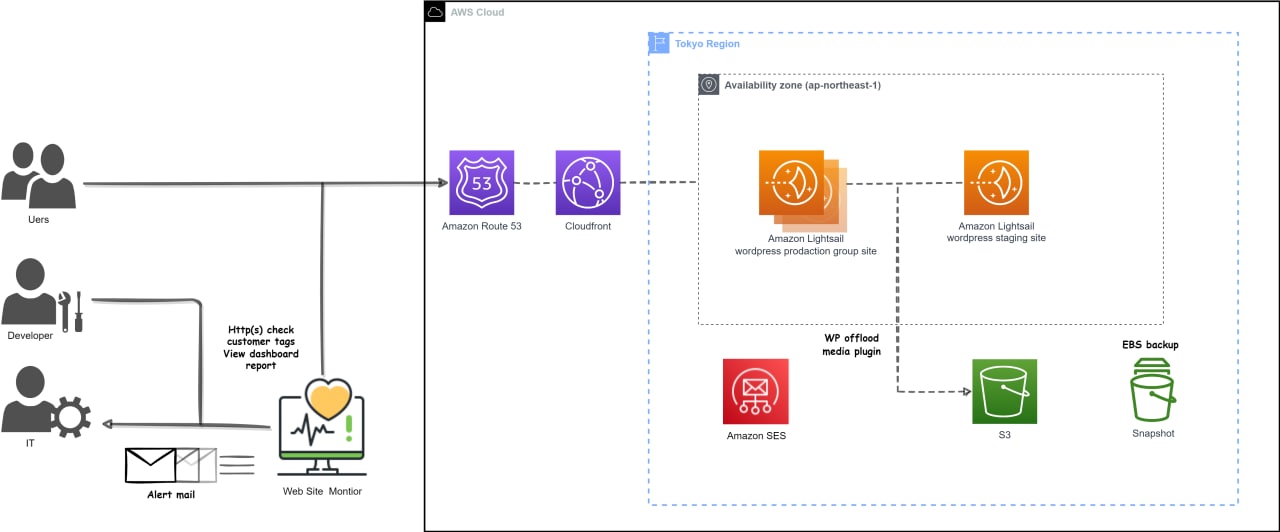Select the "Web Site Montior" label
This screenshot has height=532, width=1280.
point(322,492)
